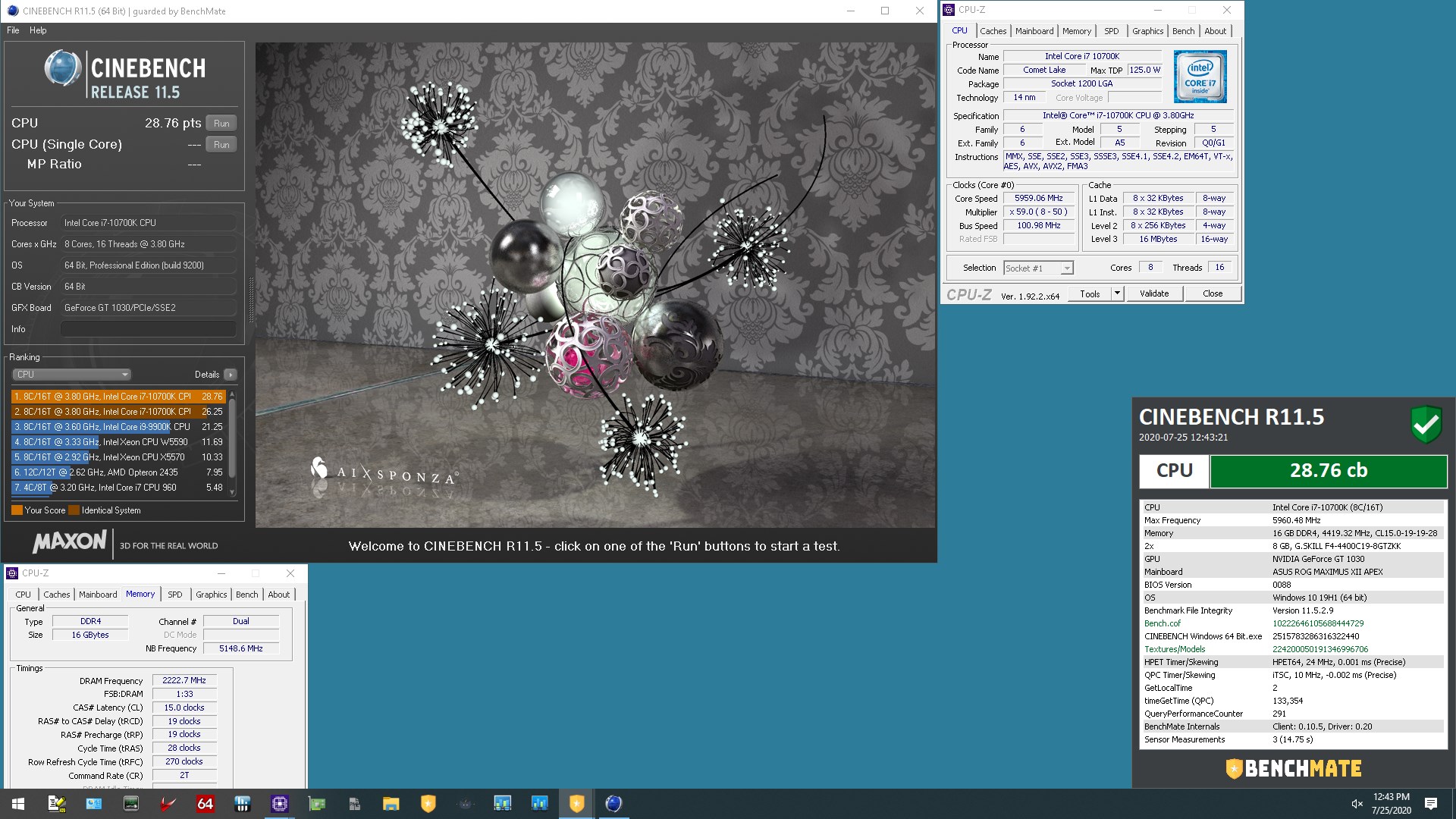This screenshot has height=819, width=1456.
Task: Click the Info input field in Your System
Action: click(x=148, y=329)
